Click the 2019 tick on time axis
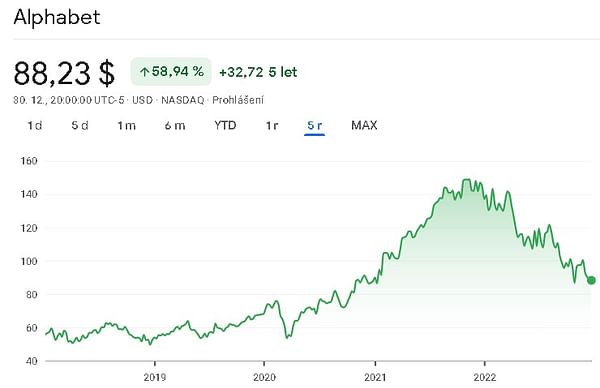 155,377
